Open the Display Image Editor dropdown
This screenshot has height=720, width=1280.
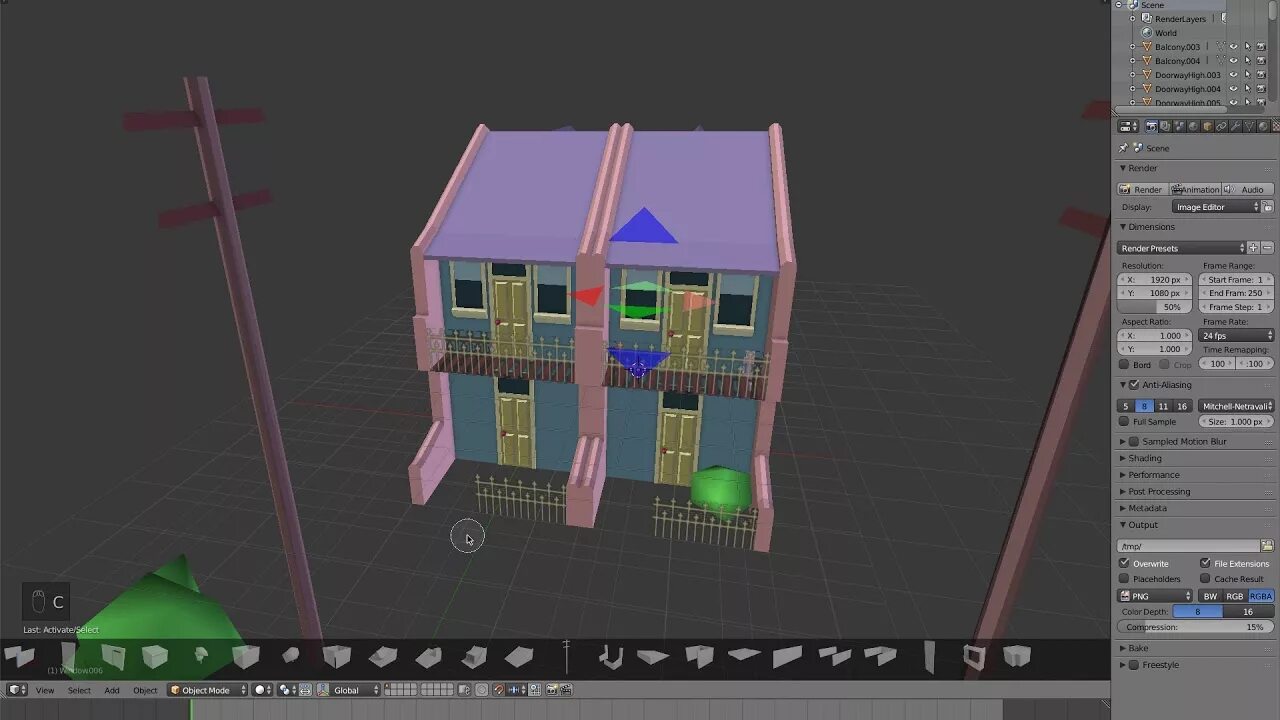click(1216, 207)
